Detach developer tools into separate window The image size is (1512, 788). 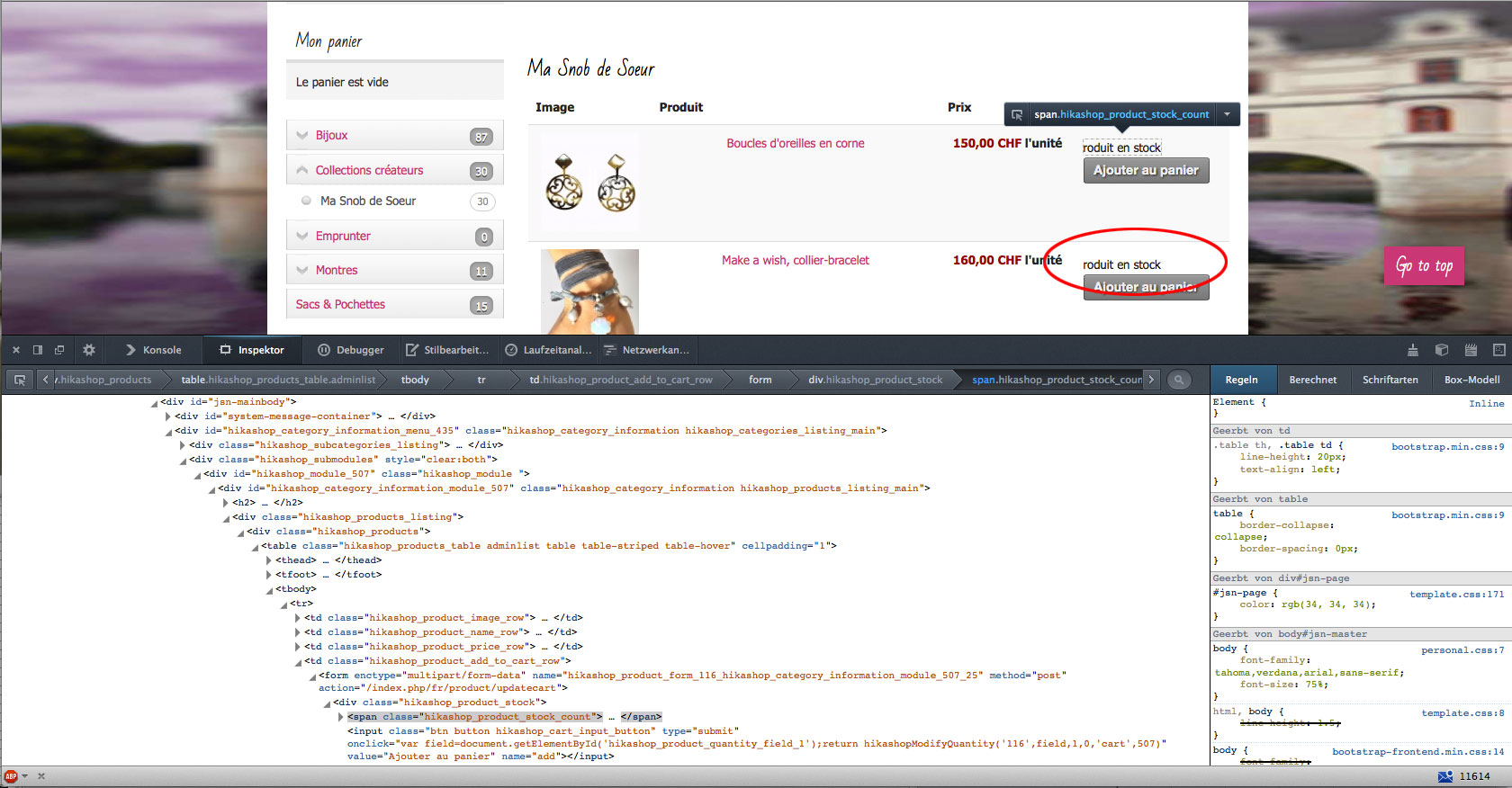pos(59,350)
